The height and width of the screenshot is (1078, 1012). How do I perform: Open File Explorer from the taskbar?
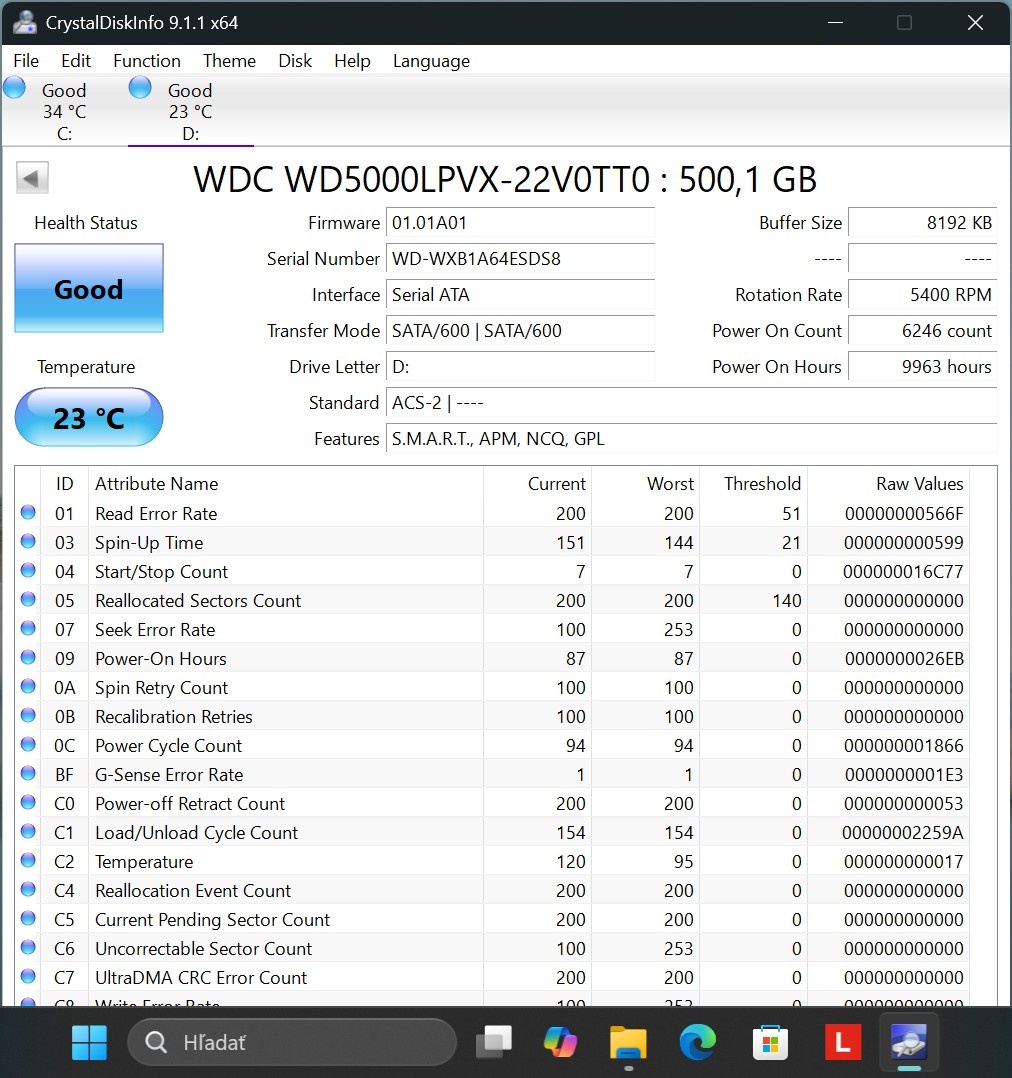[628, 1042]
